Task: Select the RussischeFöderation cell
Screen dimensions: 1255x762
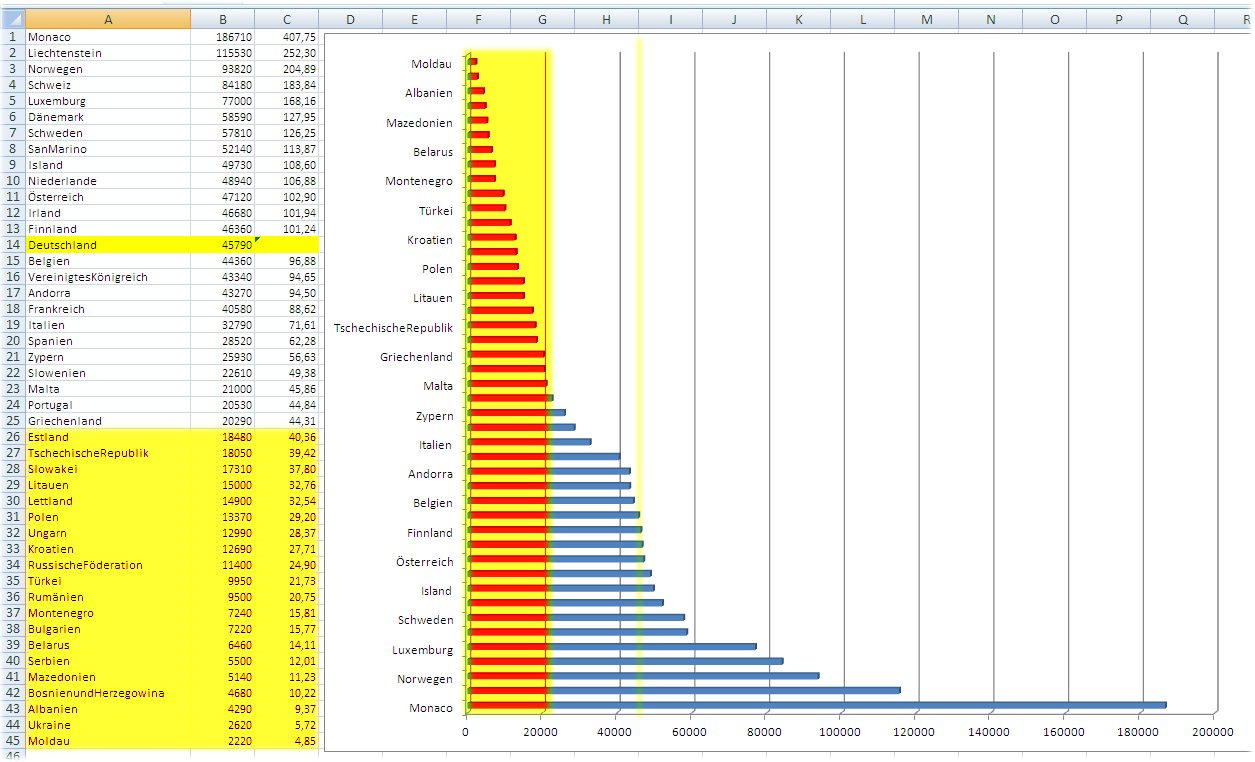Action: click(108, 565)
